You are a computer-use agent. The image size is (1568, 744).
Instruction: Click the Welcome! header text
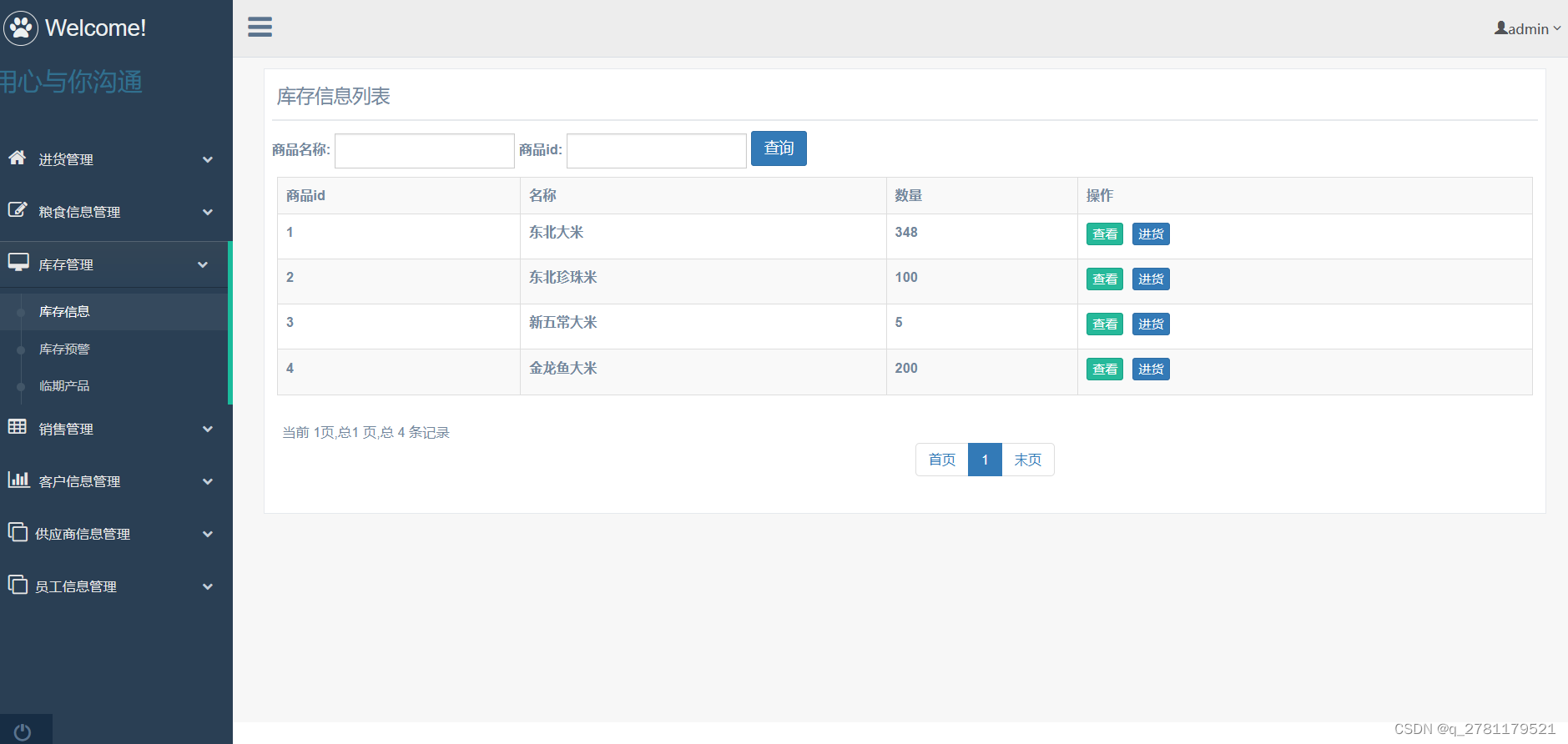click(x=96, y=28)
